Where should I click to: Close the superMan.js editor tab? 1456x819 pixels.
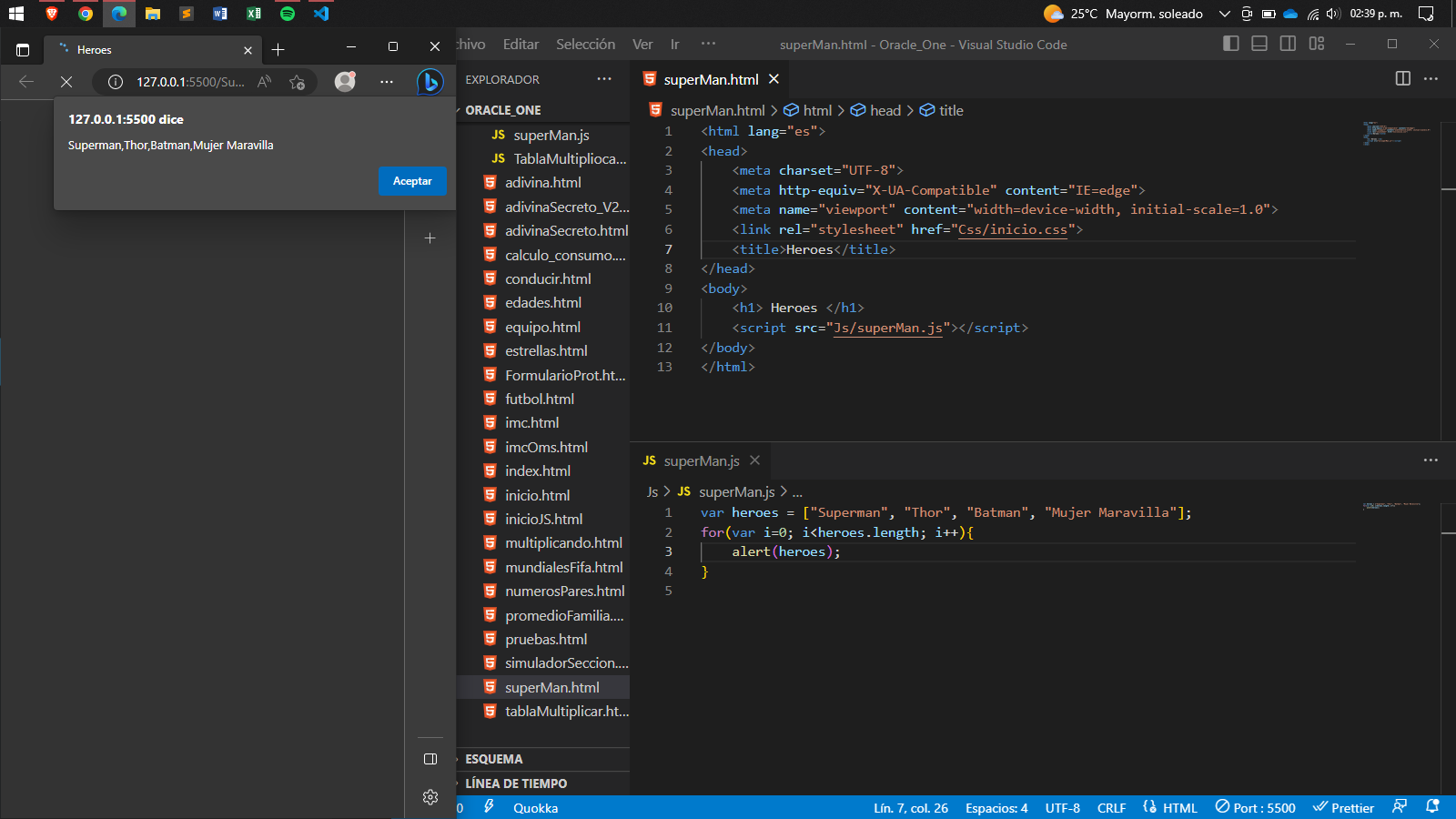754,460
